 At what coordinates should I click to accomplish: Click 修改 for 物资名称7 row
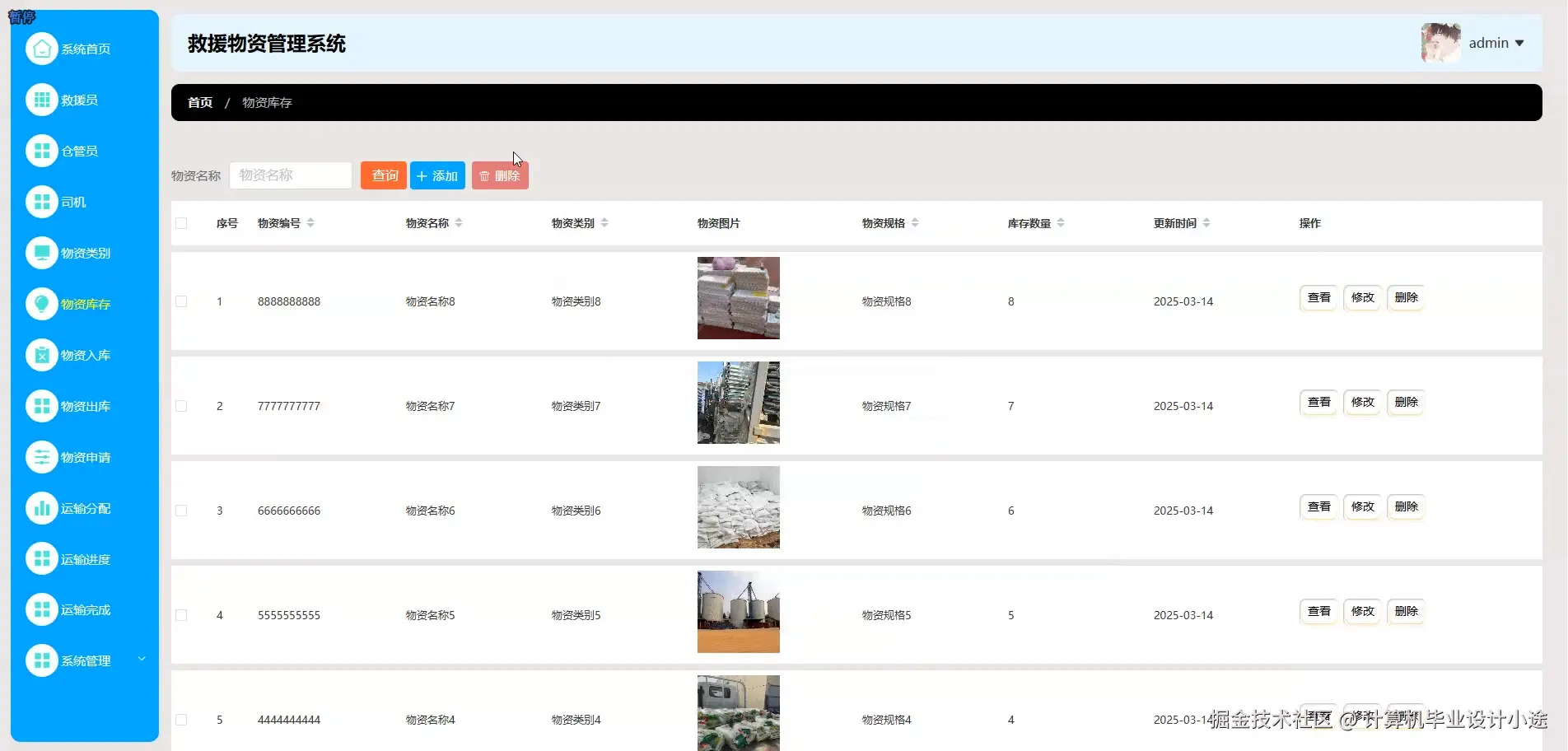pyautogui.click(x=1362, y=402)
